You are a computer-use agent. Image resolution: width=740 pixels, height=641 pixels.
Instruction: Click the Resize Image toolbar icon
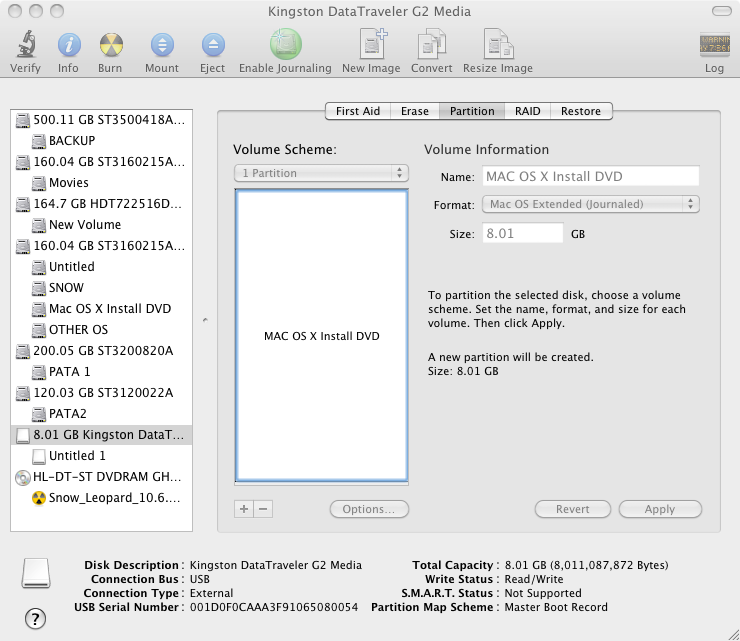pos(498,44)
